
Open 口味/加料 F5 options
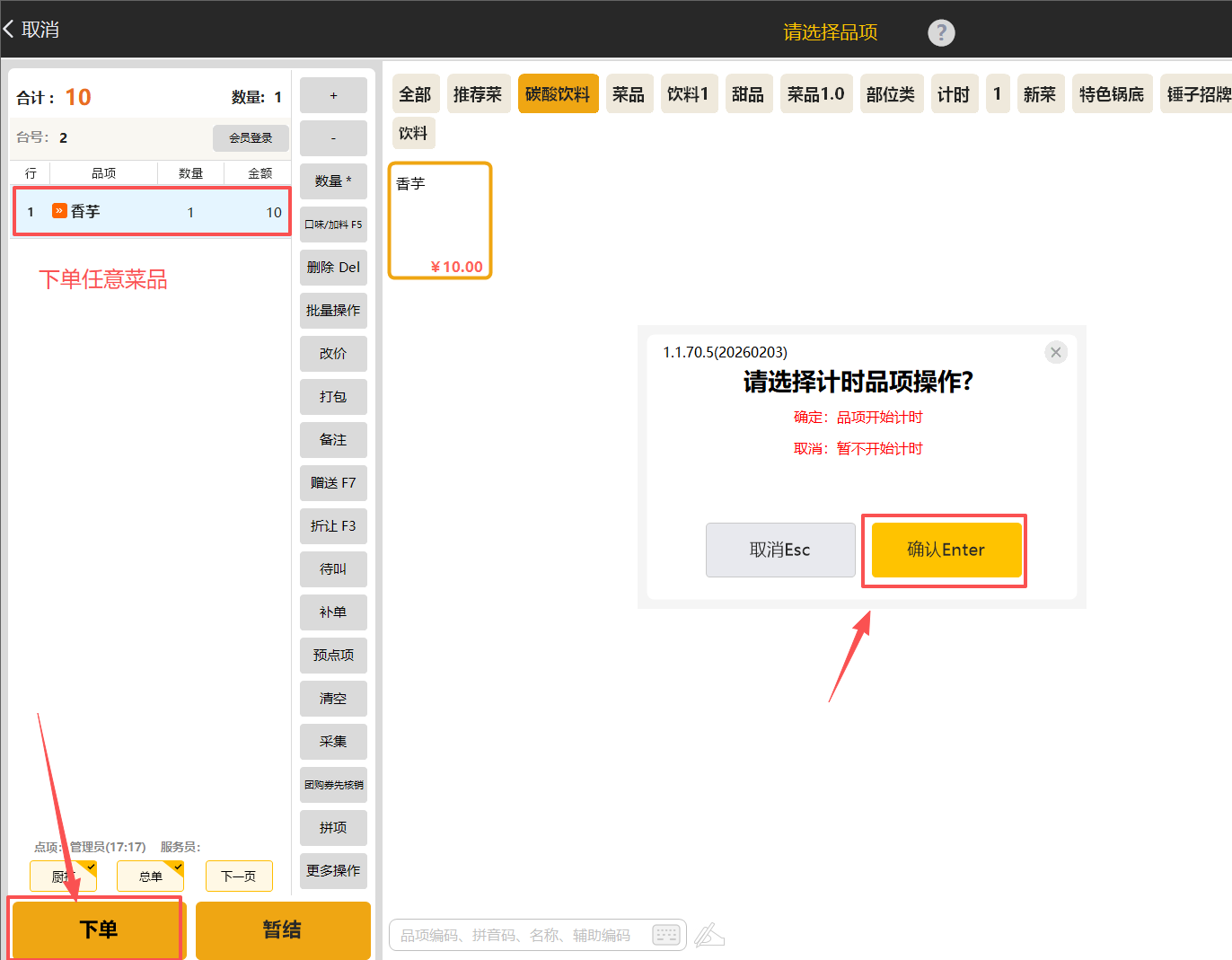[333, 225]
